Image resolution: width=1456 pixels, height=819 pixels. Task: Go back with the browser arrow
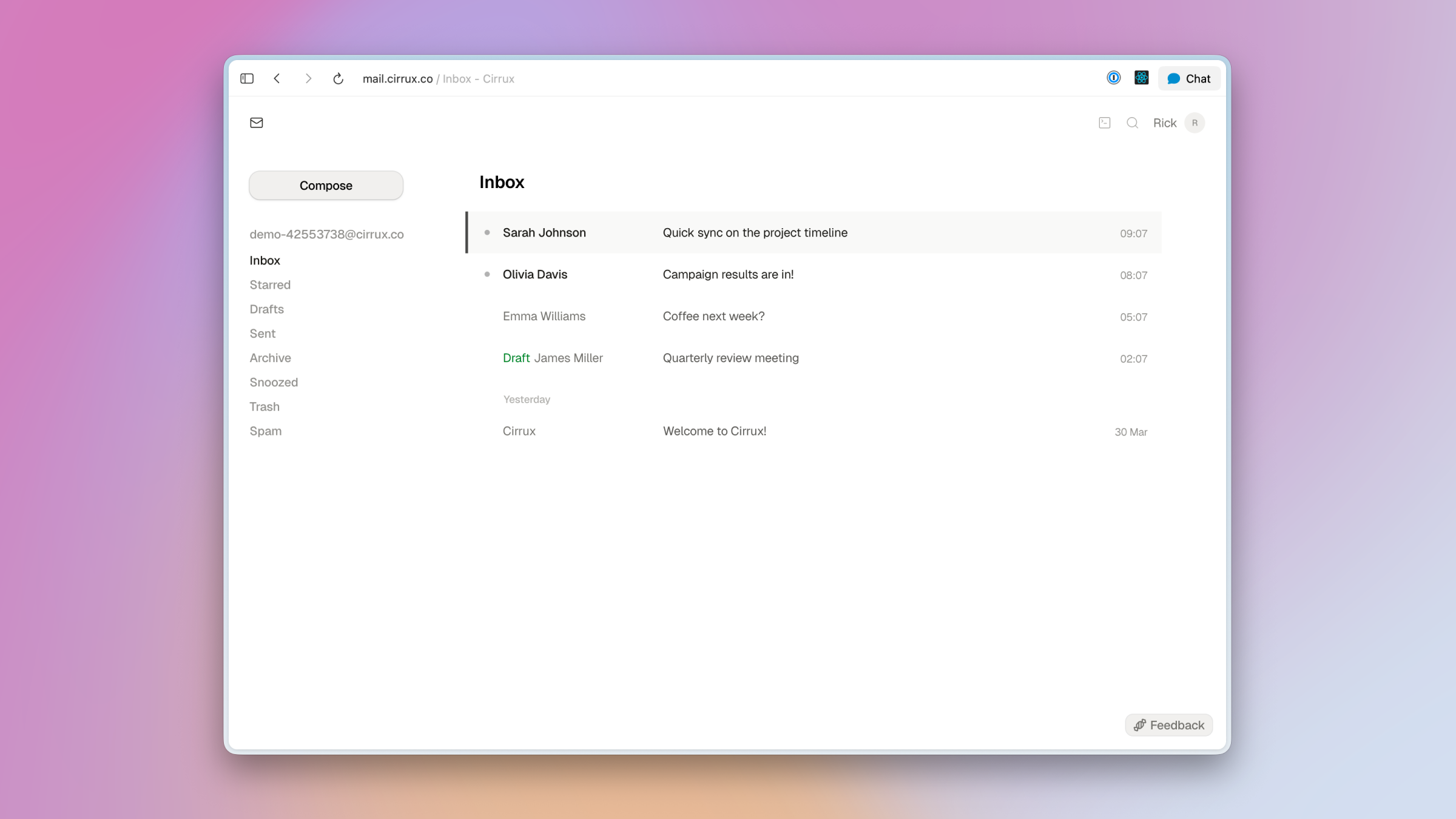277,78
